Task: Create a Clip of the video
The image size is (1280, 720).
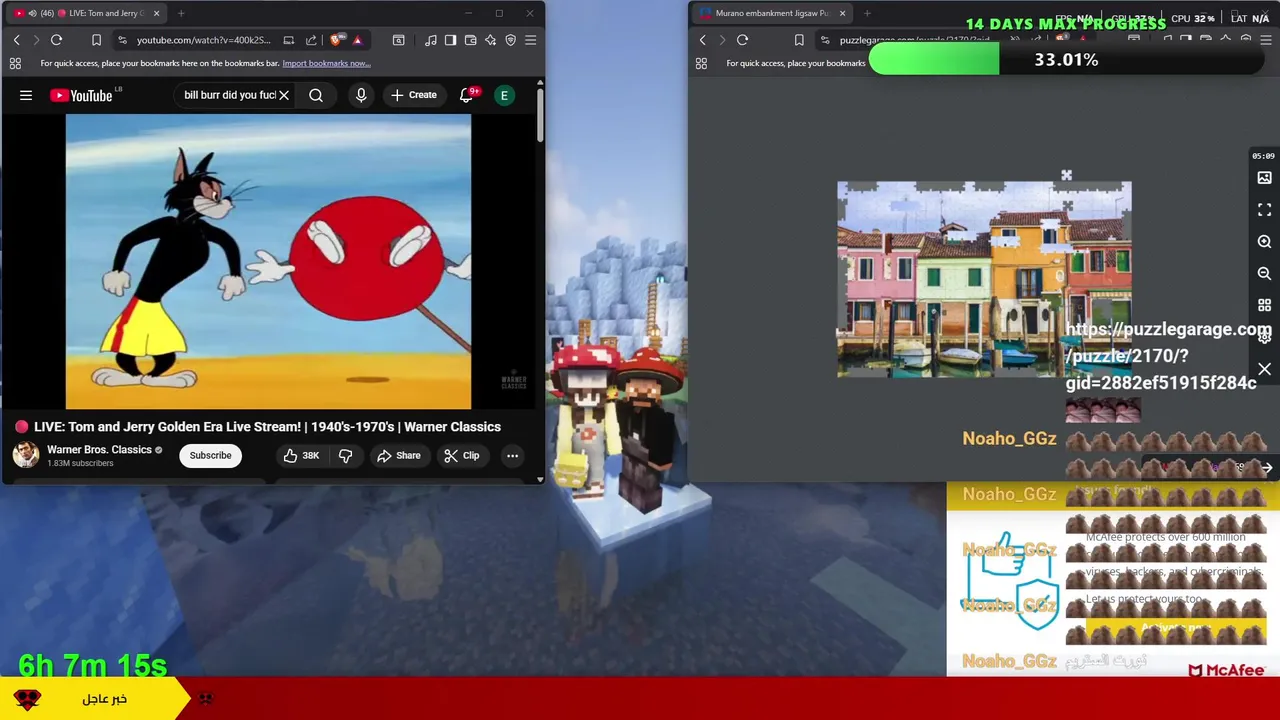Action: pos(462,455)
